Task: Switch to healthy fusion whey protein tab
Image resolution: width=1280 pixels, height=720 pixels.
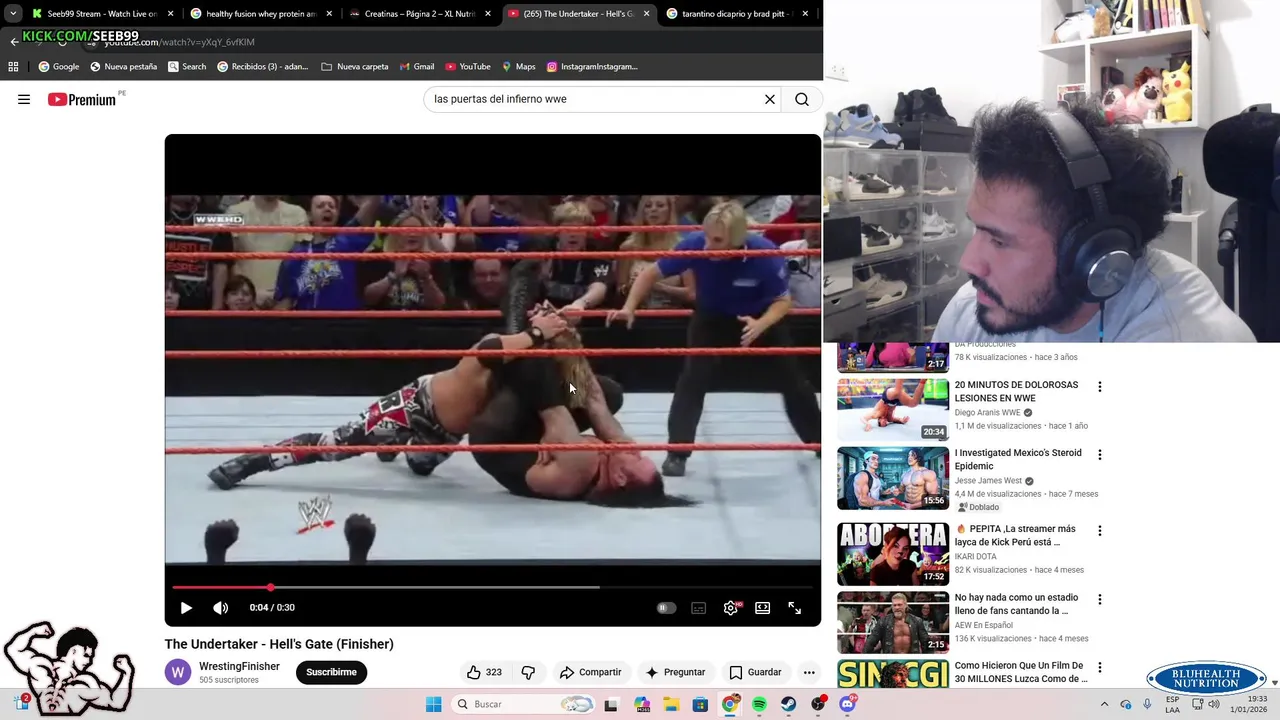Action: pos(261,14)
